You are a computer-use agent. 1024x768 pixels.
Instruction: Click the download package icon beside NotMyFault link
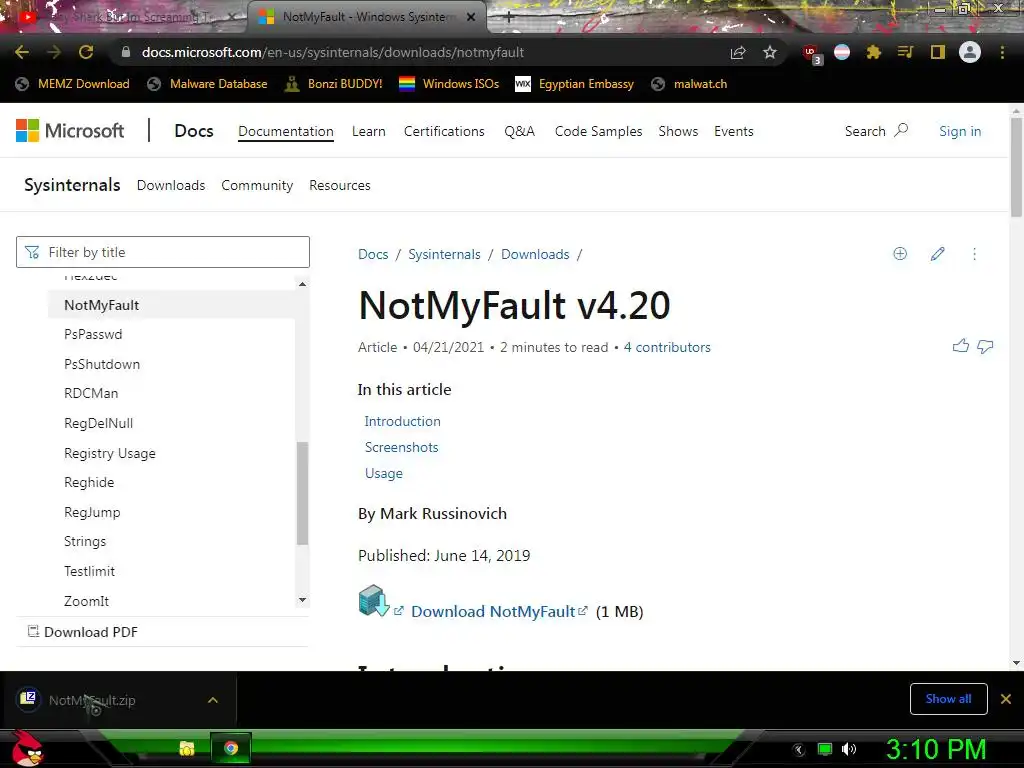[374, 601]
